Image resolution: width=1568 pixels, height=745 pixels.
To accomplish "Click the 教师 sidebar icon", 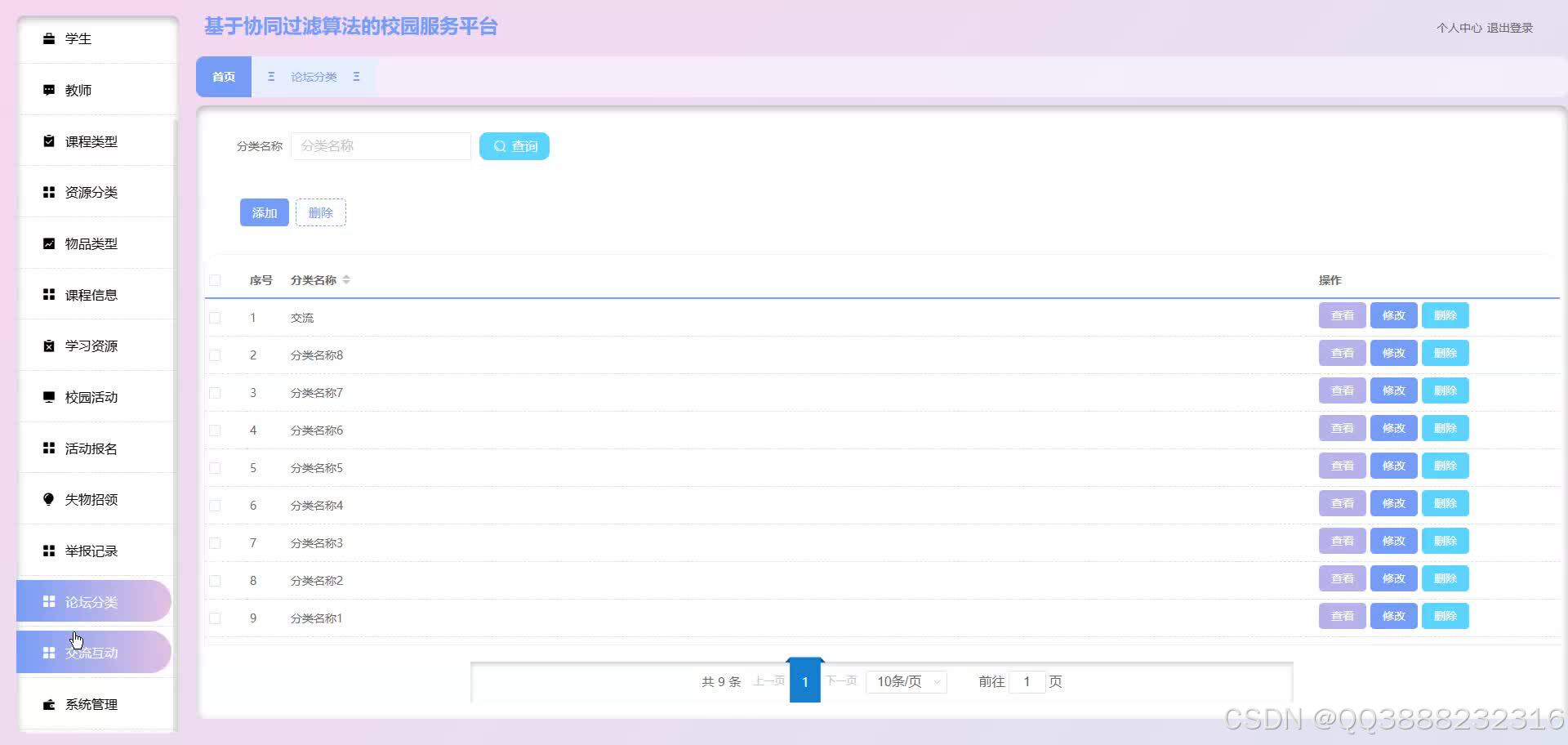I will 49,90.
